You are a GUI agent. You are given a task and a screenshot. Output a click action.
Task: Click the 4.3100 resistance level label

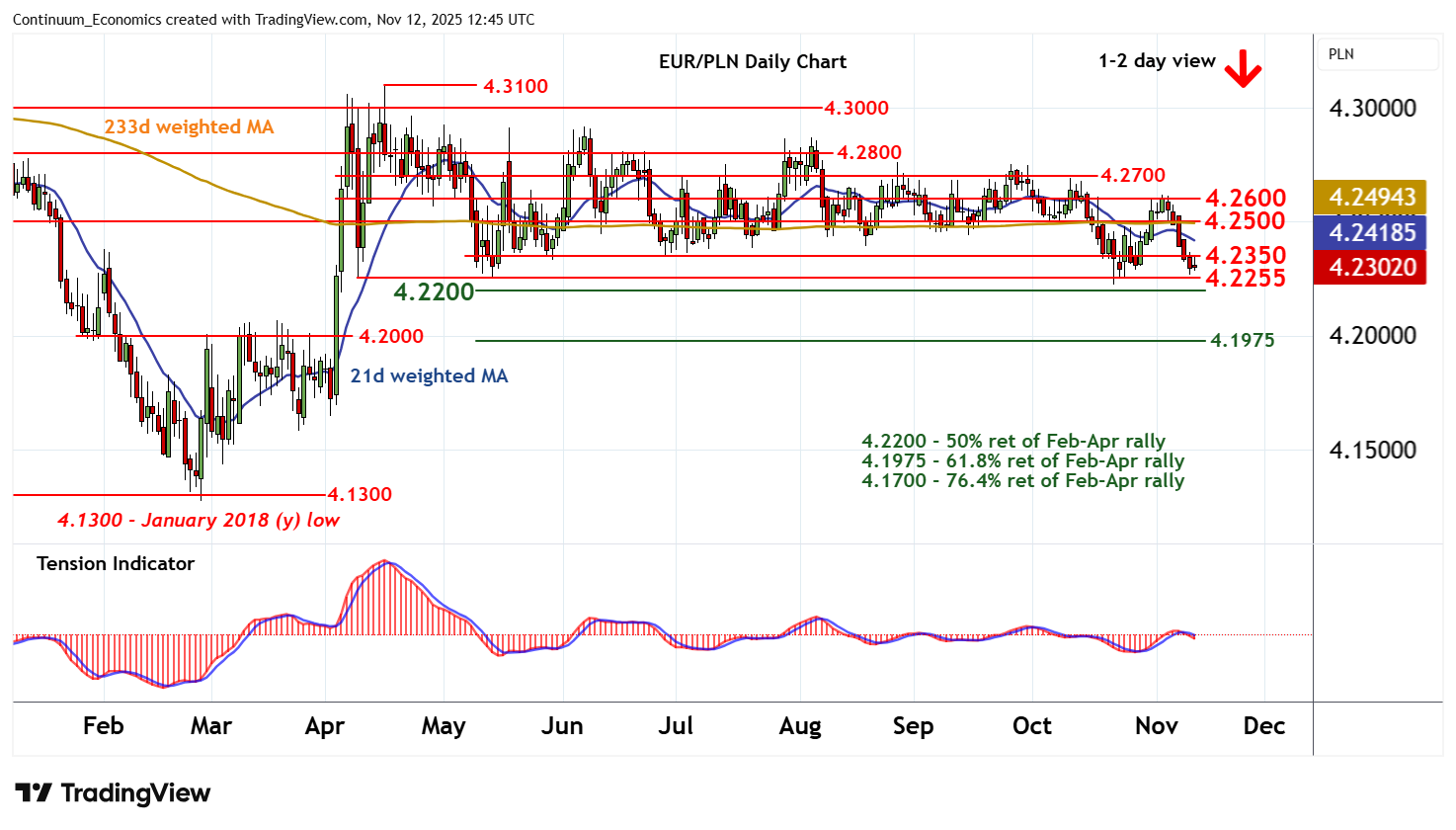[x=515, y=87]
